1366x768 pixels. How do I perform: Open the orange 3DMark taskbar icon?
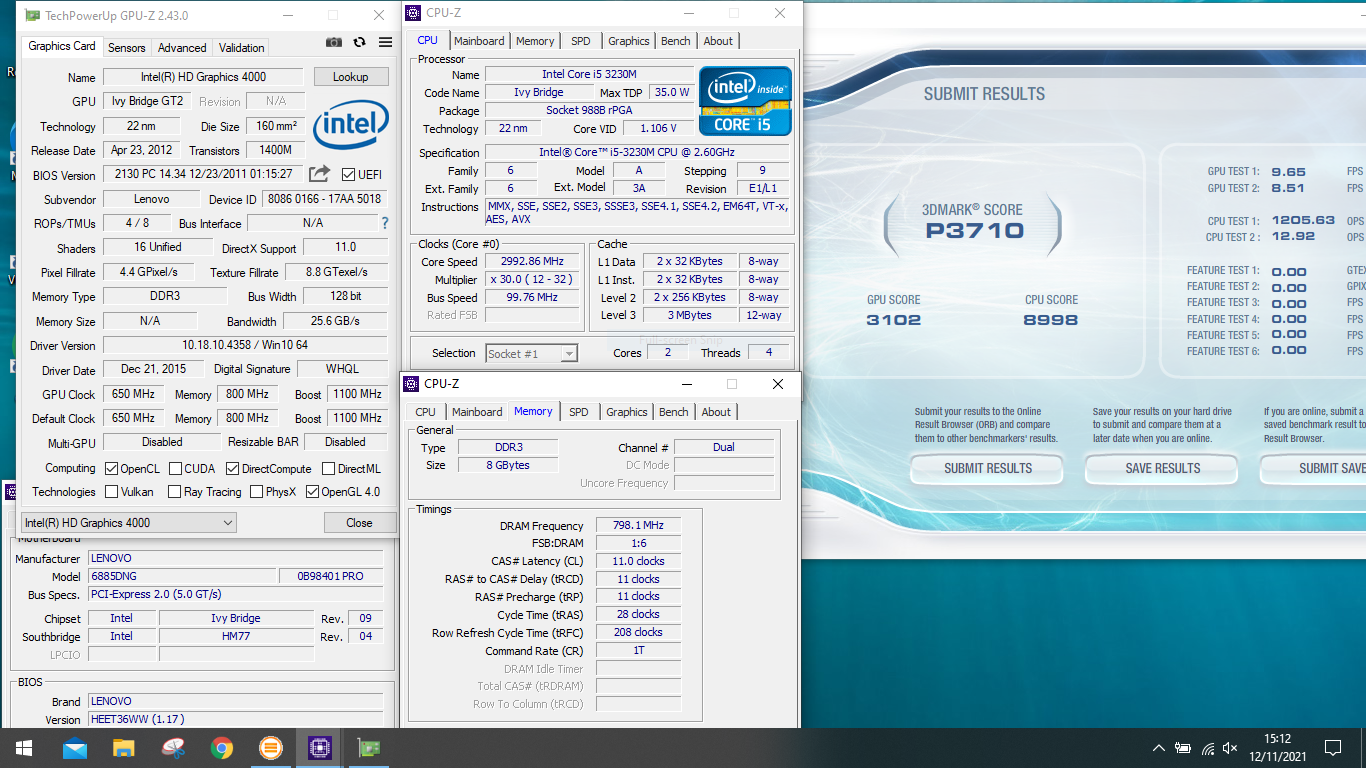pyautogui.click(x=270, y=748)
